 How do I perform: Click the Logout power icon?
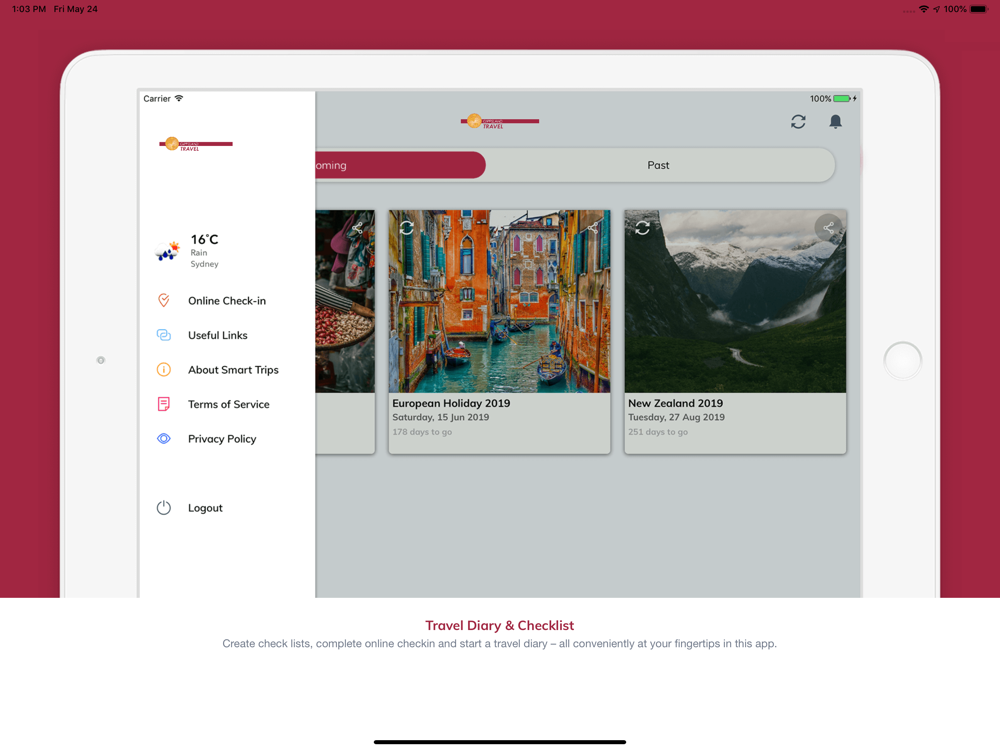(x=164, y=508)
